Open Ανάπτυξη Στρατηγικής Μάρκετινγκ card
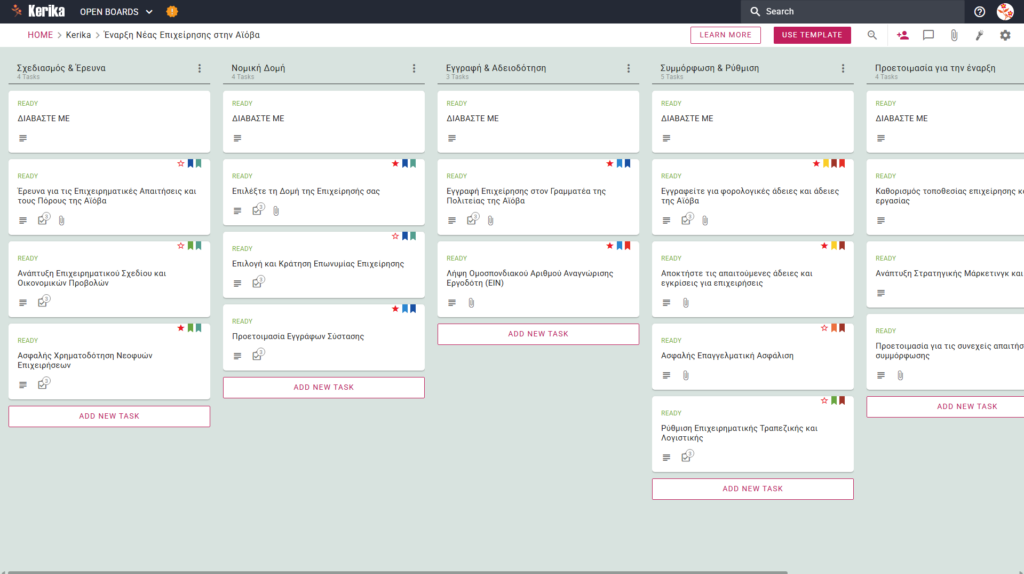 pos(945,275)
